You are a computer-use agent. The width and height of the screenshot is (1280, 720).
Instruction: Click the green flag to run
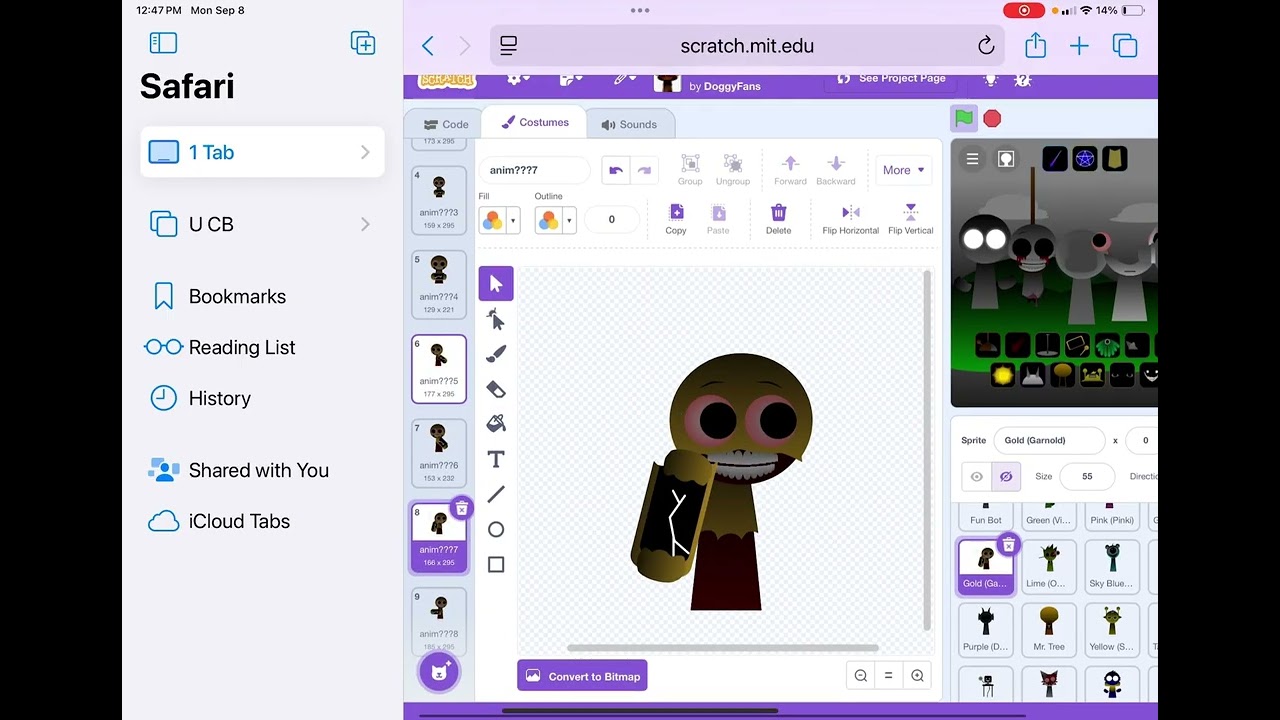pyautogui.click(x=964, y=119)
